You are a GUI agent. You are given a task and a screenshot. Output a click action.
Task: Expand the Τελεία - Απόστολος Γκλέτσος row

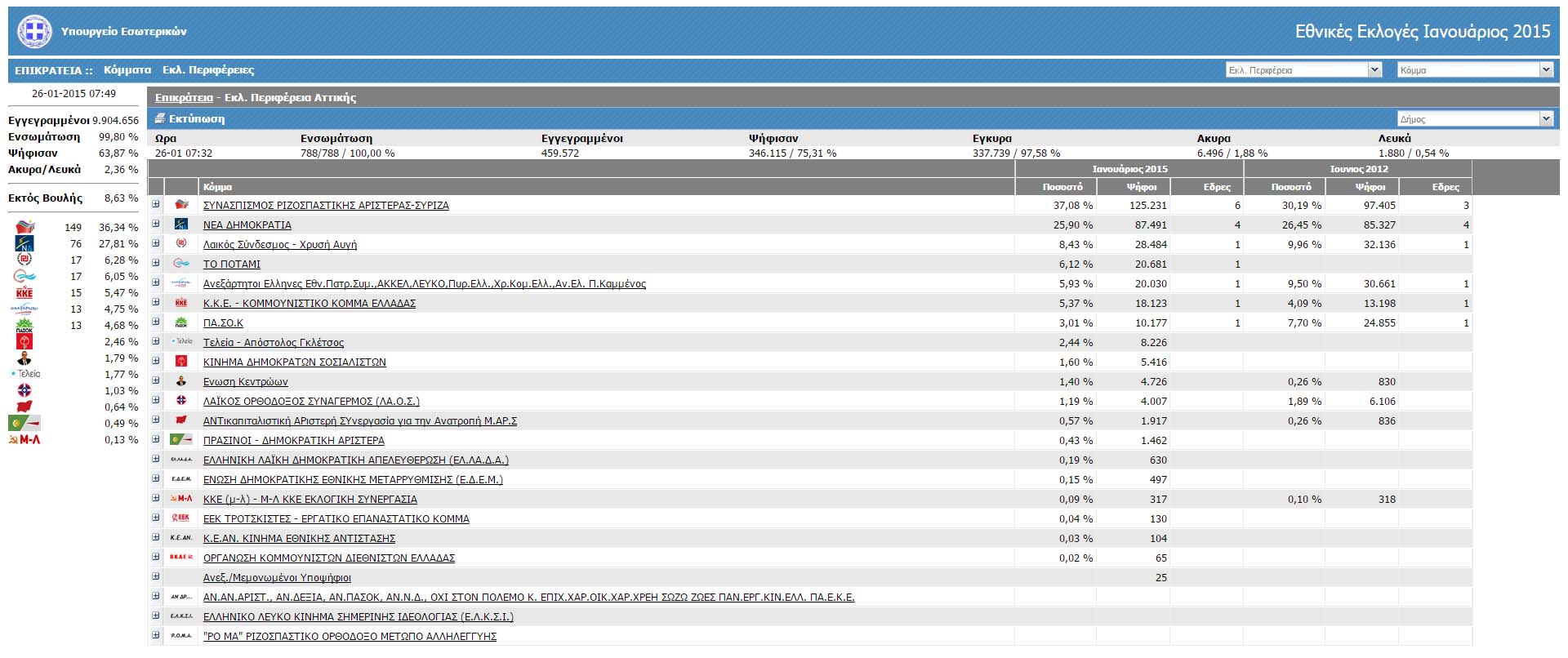point(156,341)
